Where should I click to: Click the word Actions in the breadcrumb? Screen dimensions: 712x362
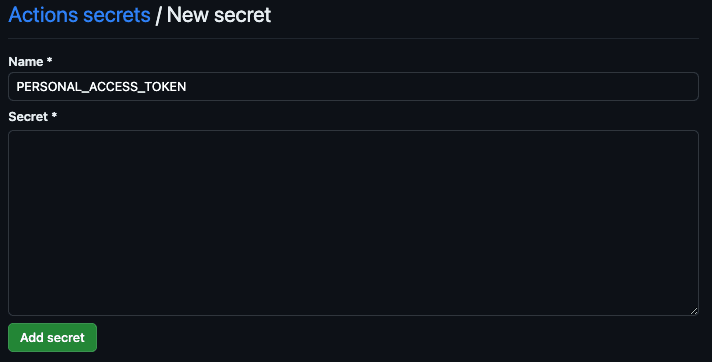click(x=43, y=15)
